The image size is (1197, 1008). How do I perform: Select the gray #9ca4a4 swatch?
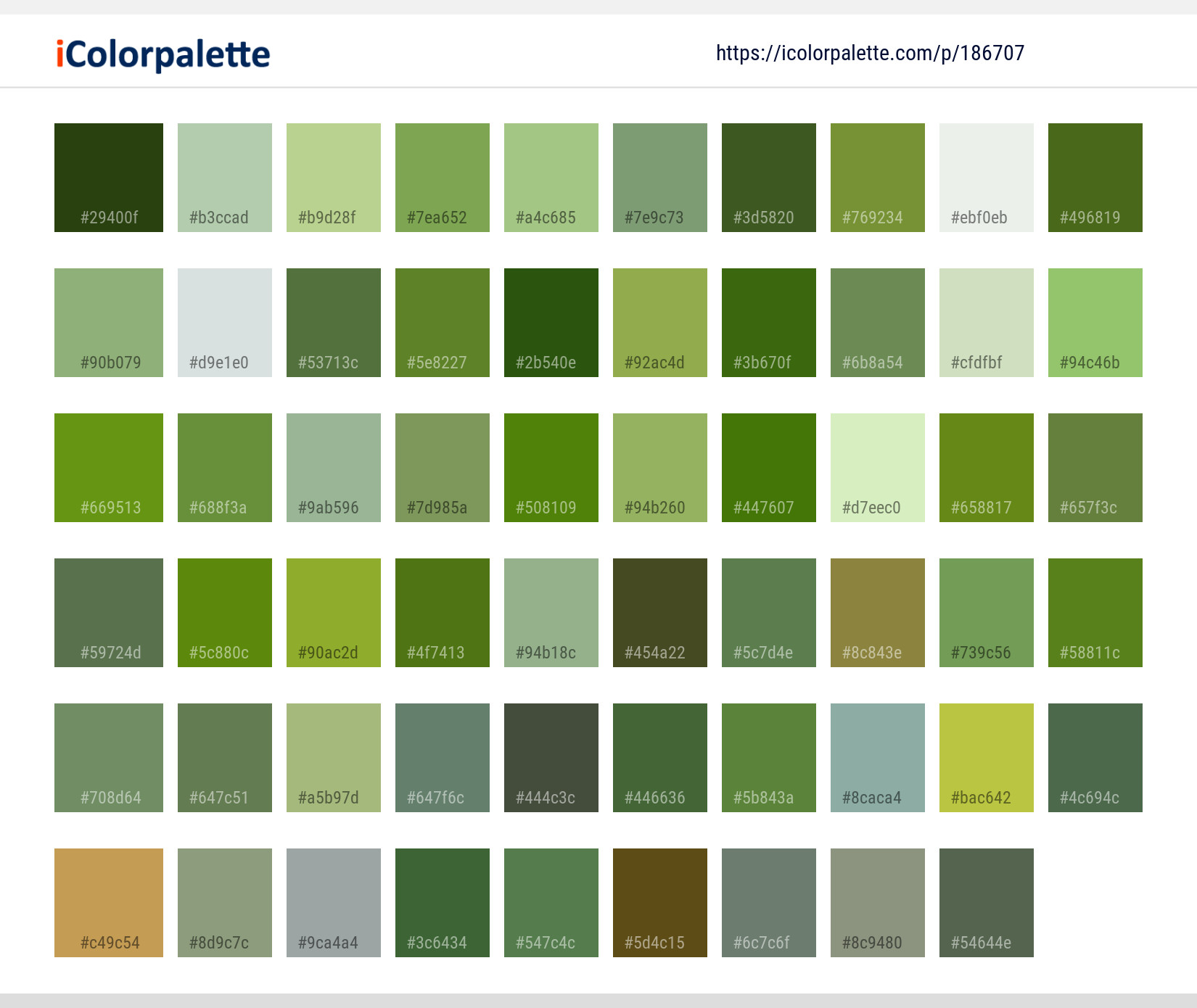pos(334,903)
